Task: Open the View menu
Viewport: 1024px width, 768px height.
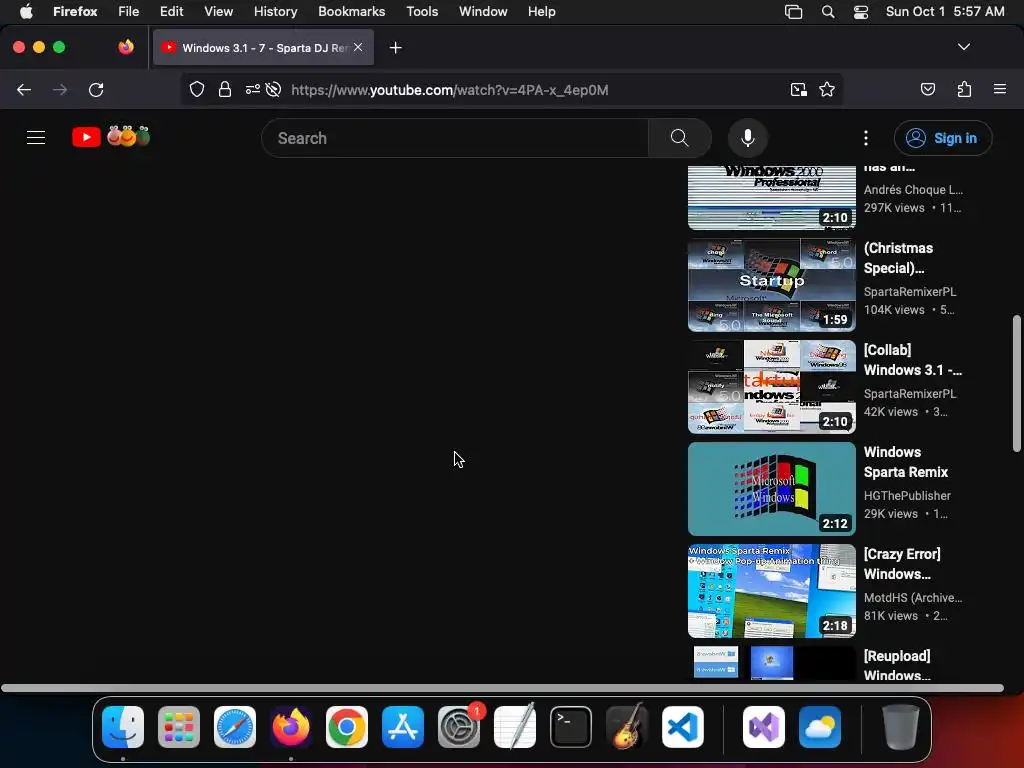Action: (219, 12)
